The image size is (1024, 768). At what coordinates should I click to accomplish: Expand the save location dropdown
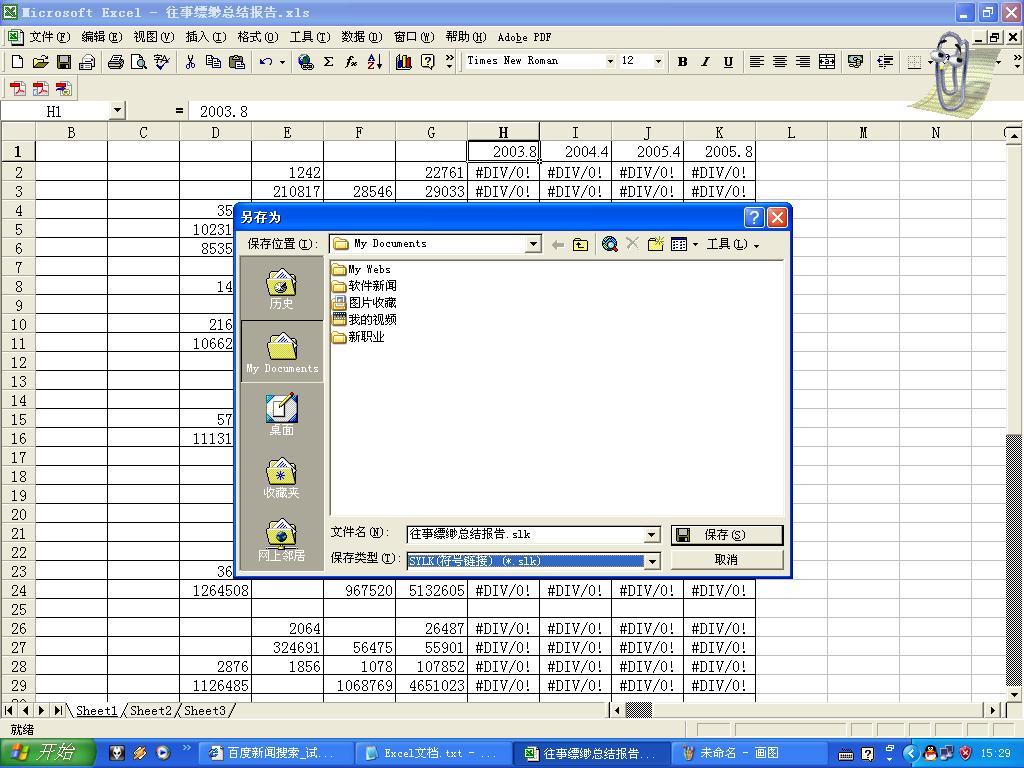tap(534, 244)
